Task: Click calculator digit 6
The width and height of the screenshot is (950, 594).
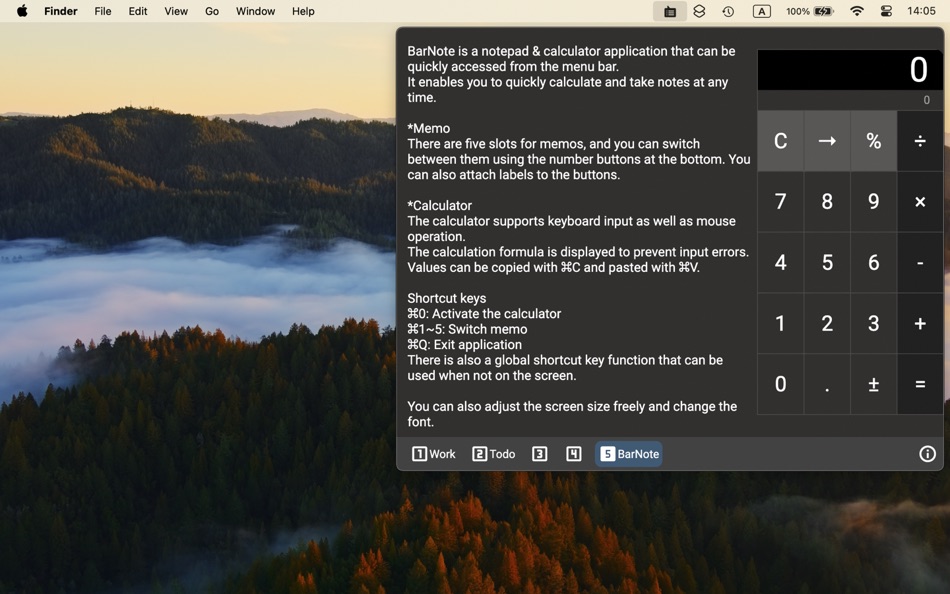Action: [873, 262]
